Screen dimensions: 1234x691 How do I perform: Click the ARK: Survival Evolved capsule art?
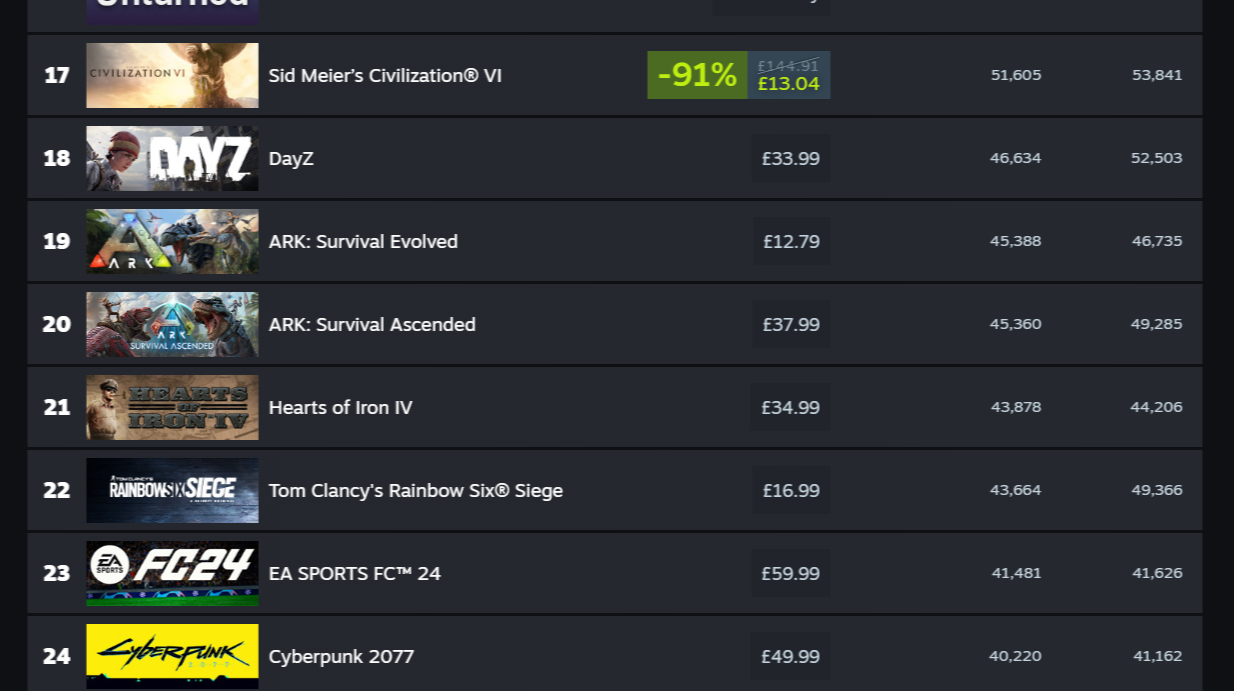[x=171, y=241]
